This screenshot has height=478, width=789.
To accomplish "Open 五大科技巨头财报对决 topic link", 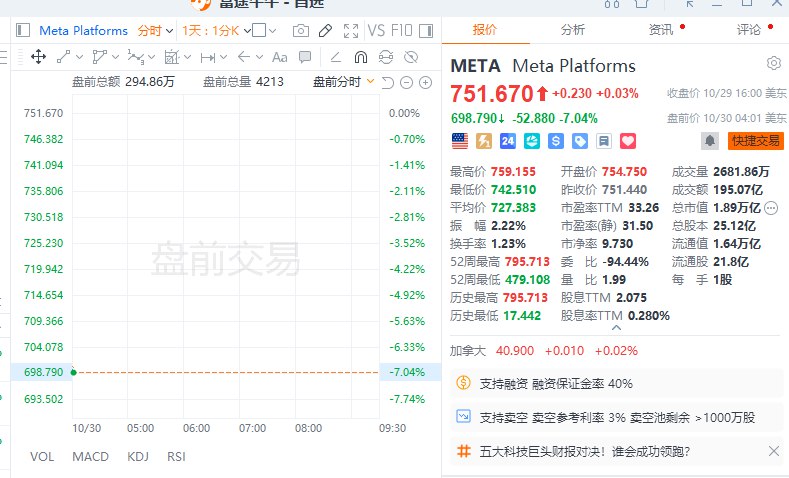I will (x=584, y=451).
